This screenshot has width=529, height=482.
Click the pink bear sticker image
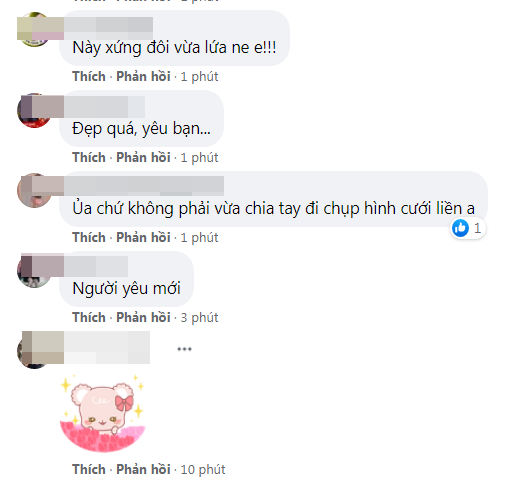pyautogui.click(x=103, y=413)
